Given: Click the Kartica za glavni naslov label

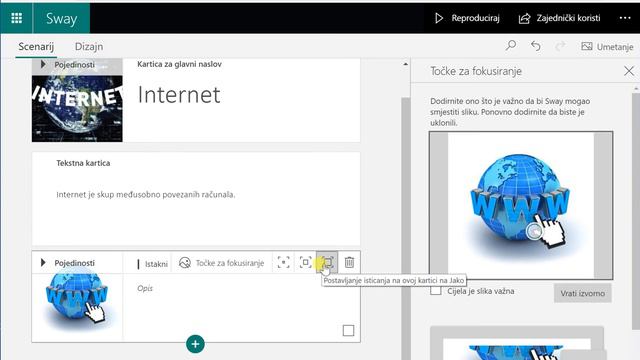Looking at the screenshot, I should pyautogui.click(x=179, y=64).
